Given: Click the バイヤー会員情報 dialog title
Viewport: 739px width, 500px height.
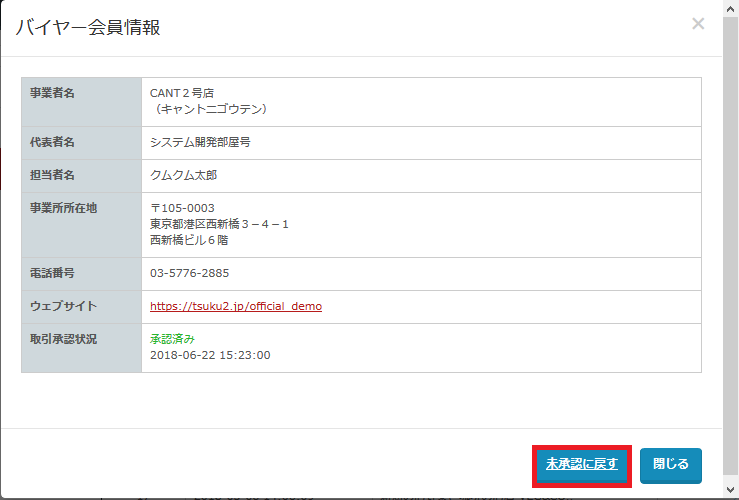Looking at the screenshot, I should click(x=88, y=28).
